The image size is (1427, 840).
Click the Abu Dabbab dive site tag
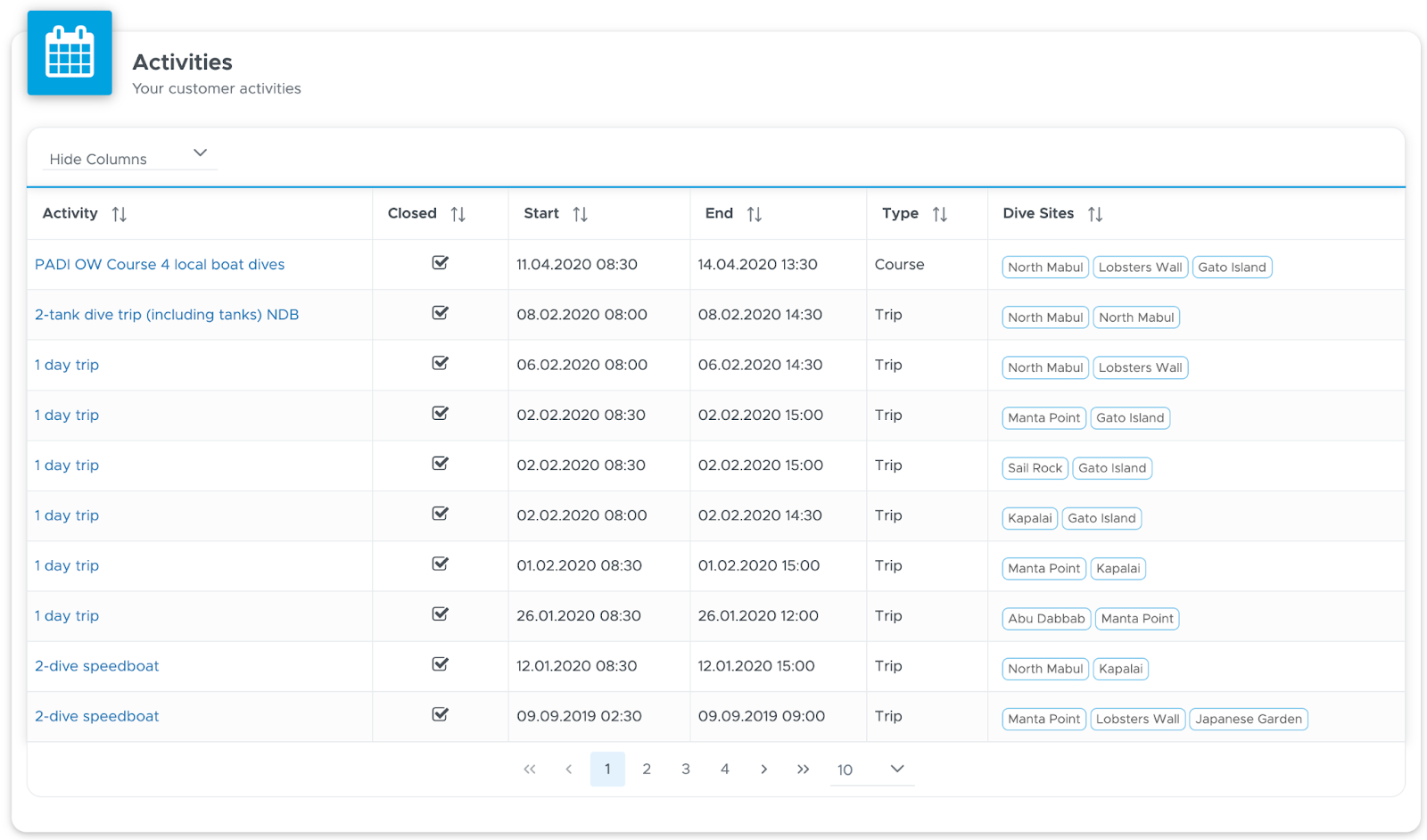(x=1046, y=619)
